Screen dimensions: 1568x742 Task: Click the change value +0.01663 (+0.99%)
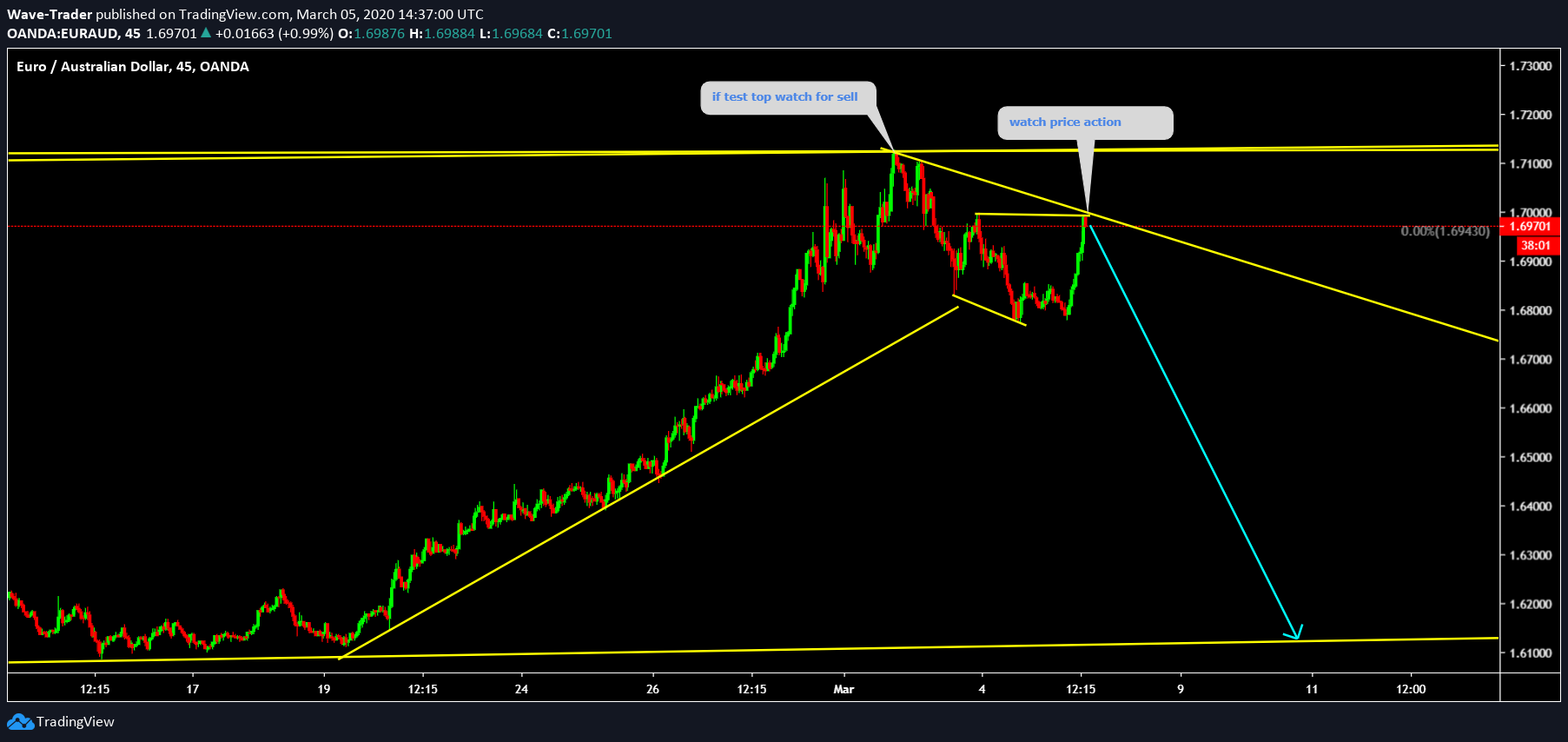click(x=275, y=34)
